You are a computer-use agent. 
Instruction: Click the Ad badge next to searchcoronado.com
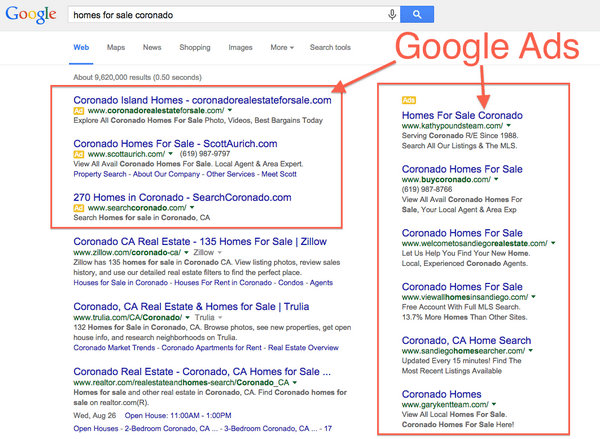click(x=78, y=208)
